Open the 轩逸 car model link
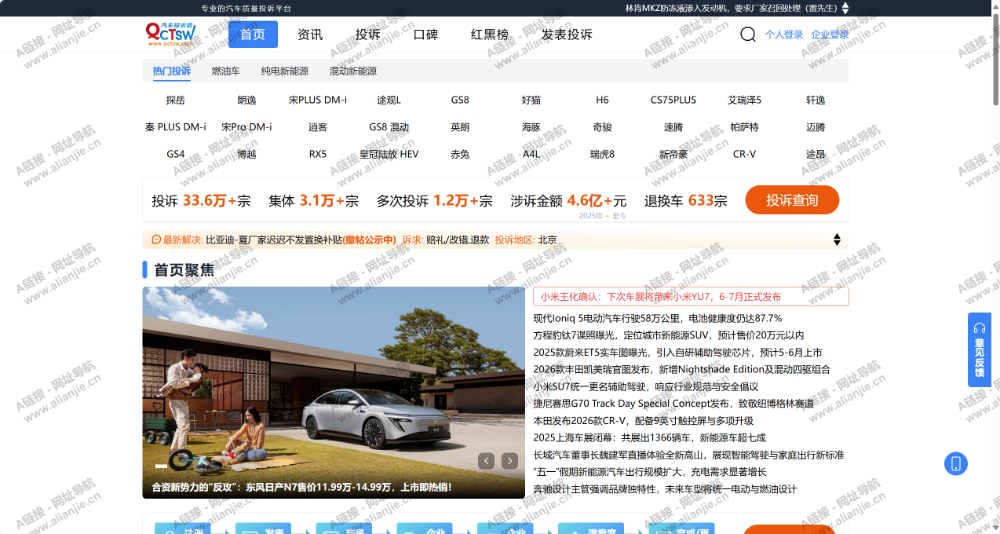1000x534 pixels. 816,100
